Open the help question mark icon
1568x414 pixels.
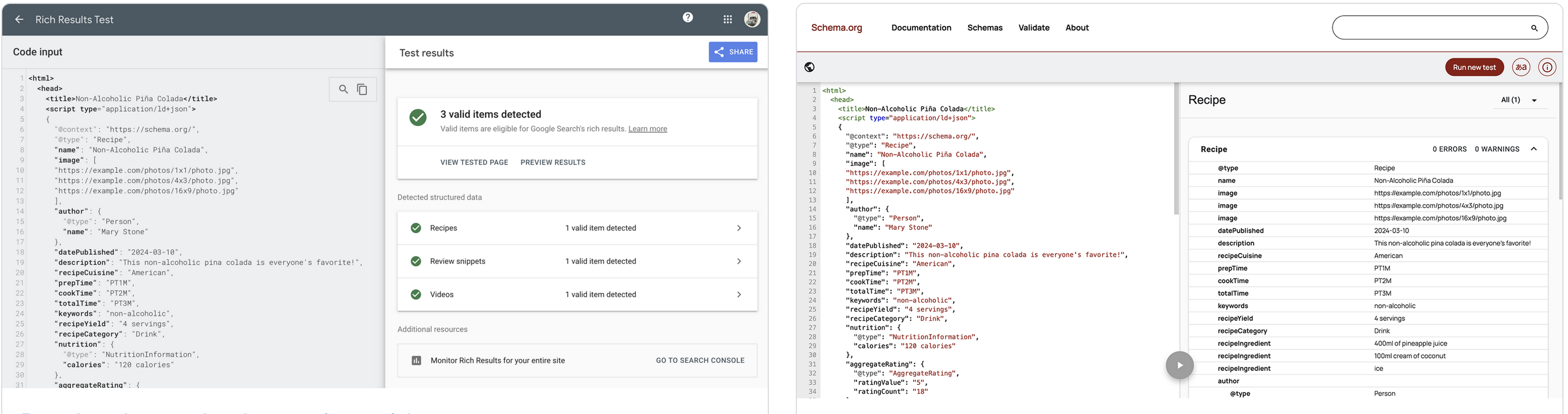coord(688,17)
